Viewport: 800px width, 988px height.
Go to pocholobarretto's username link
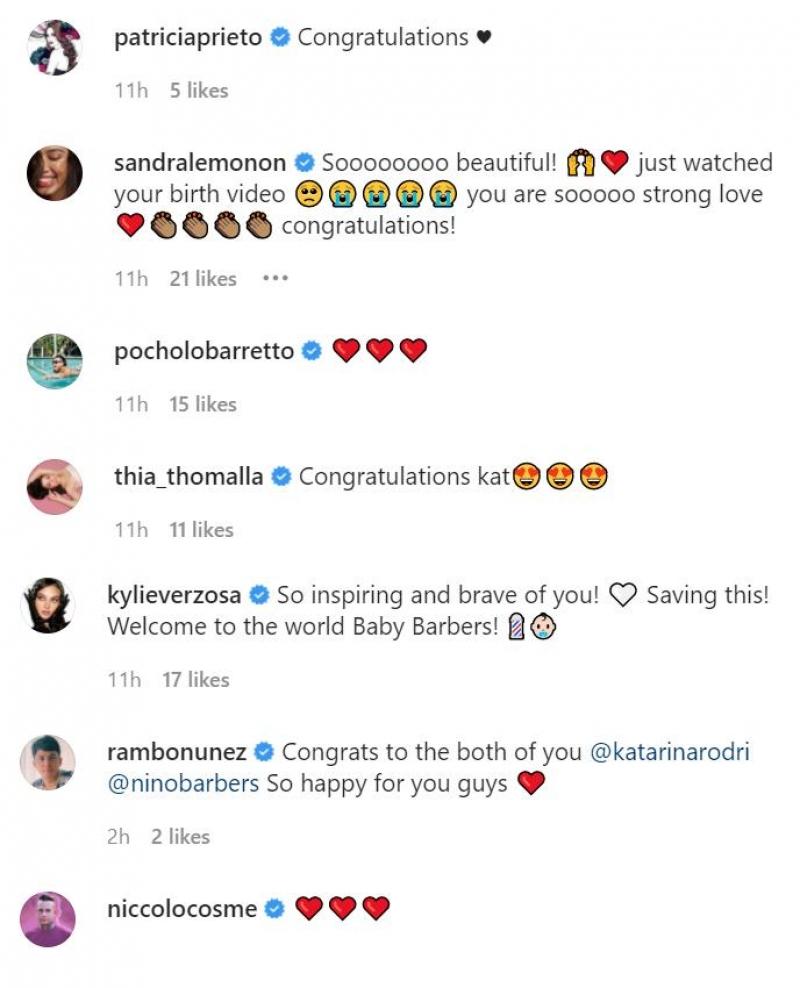[x=204, y=352]
